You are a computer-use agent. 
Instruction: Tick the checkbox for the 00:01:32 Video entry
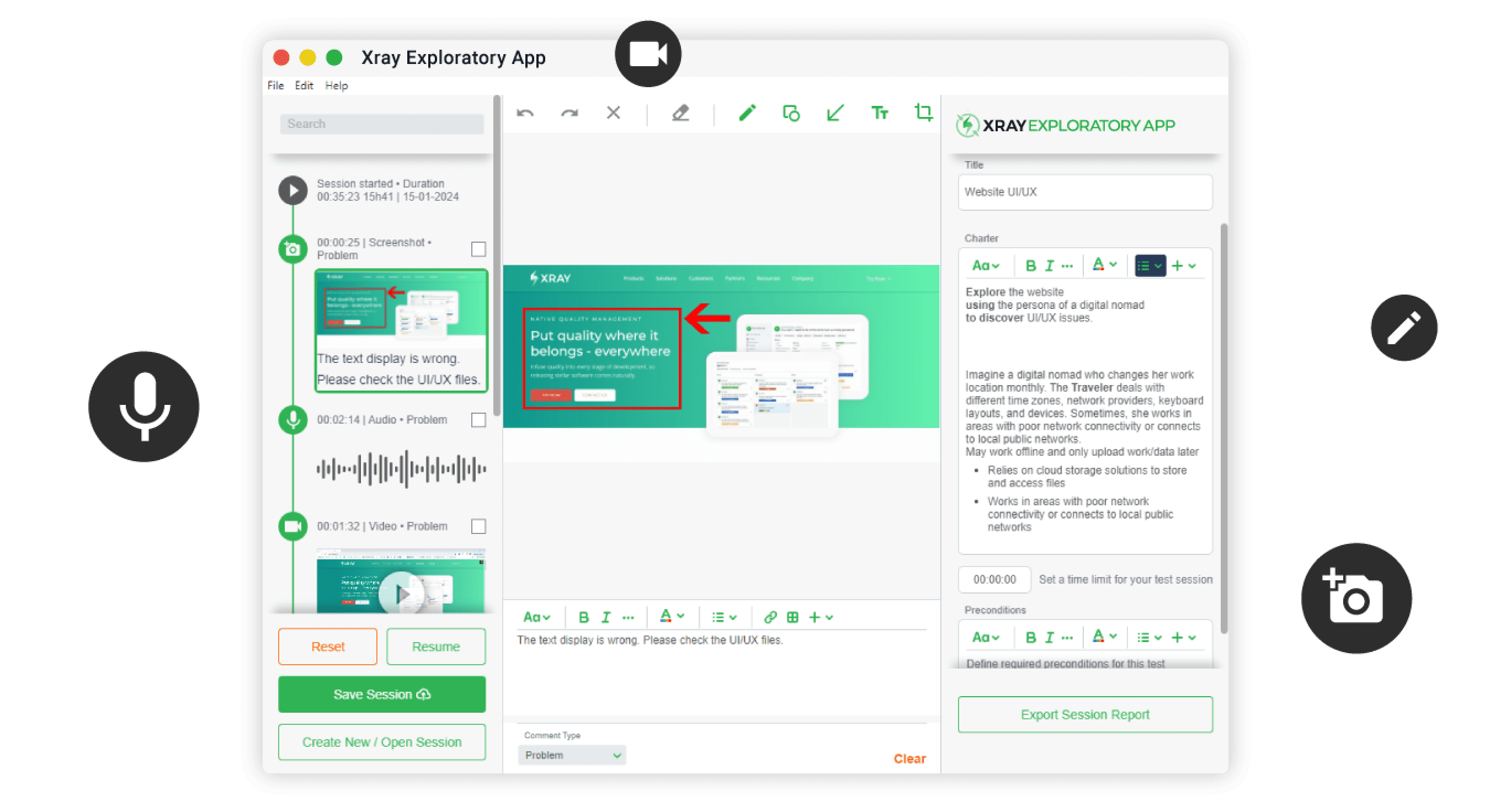478,526
